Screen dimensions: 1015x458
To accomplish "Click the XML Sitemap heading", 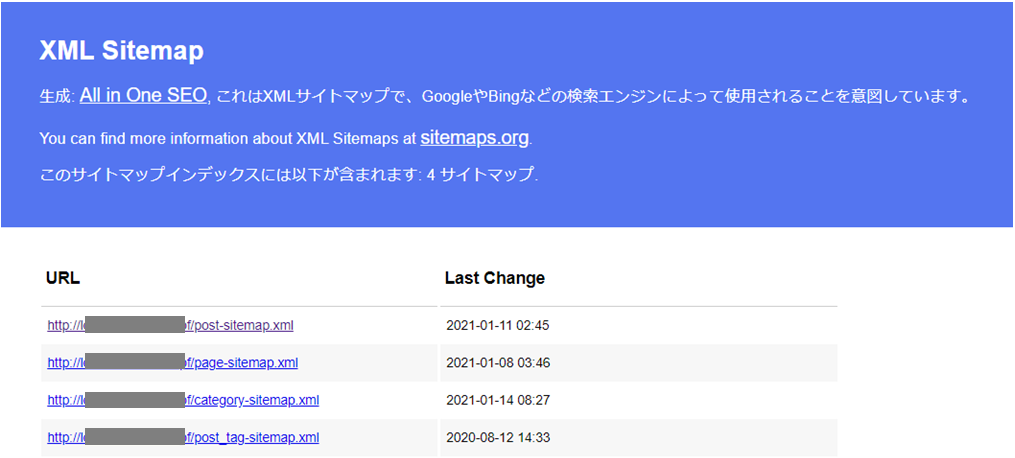I will click(x=122, y=50).
